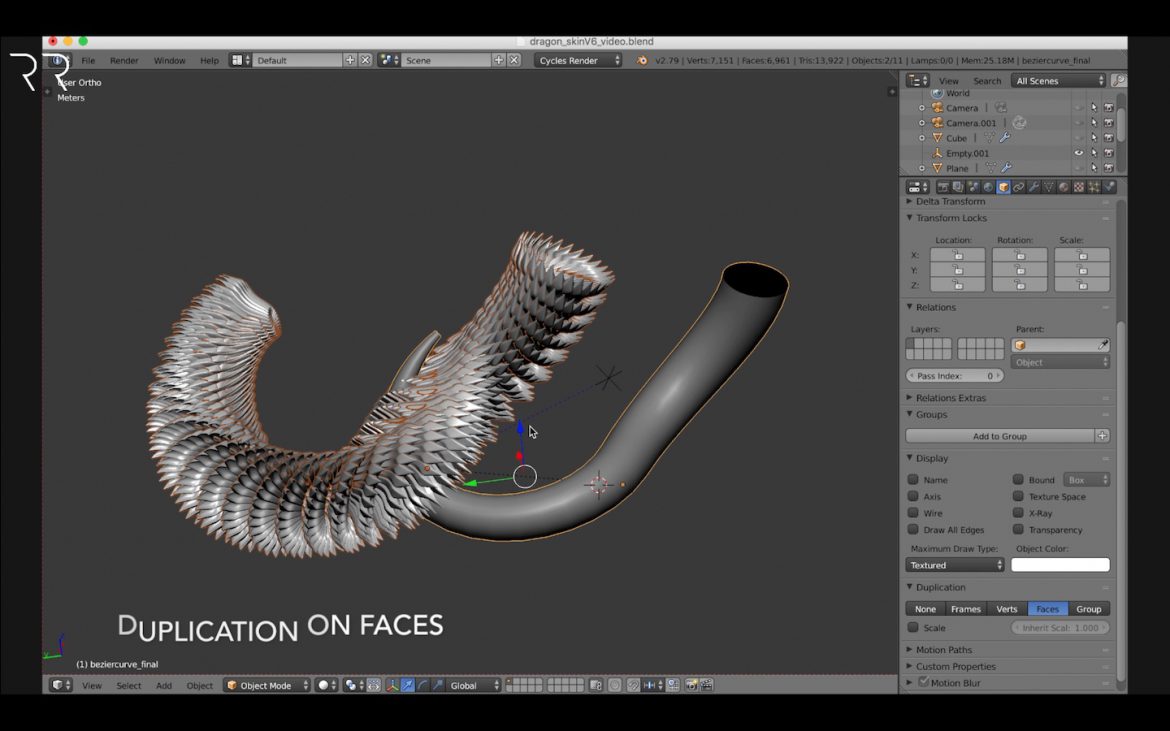The image size is (1170, 731).
Task: Expand the Delta Transform section
Action: (x=950, y=201)
